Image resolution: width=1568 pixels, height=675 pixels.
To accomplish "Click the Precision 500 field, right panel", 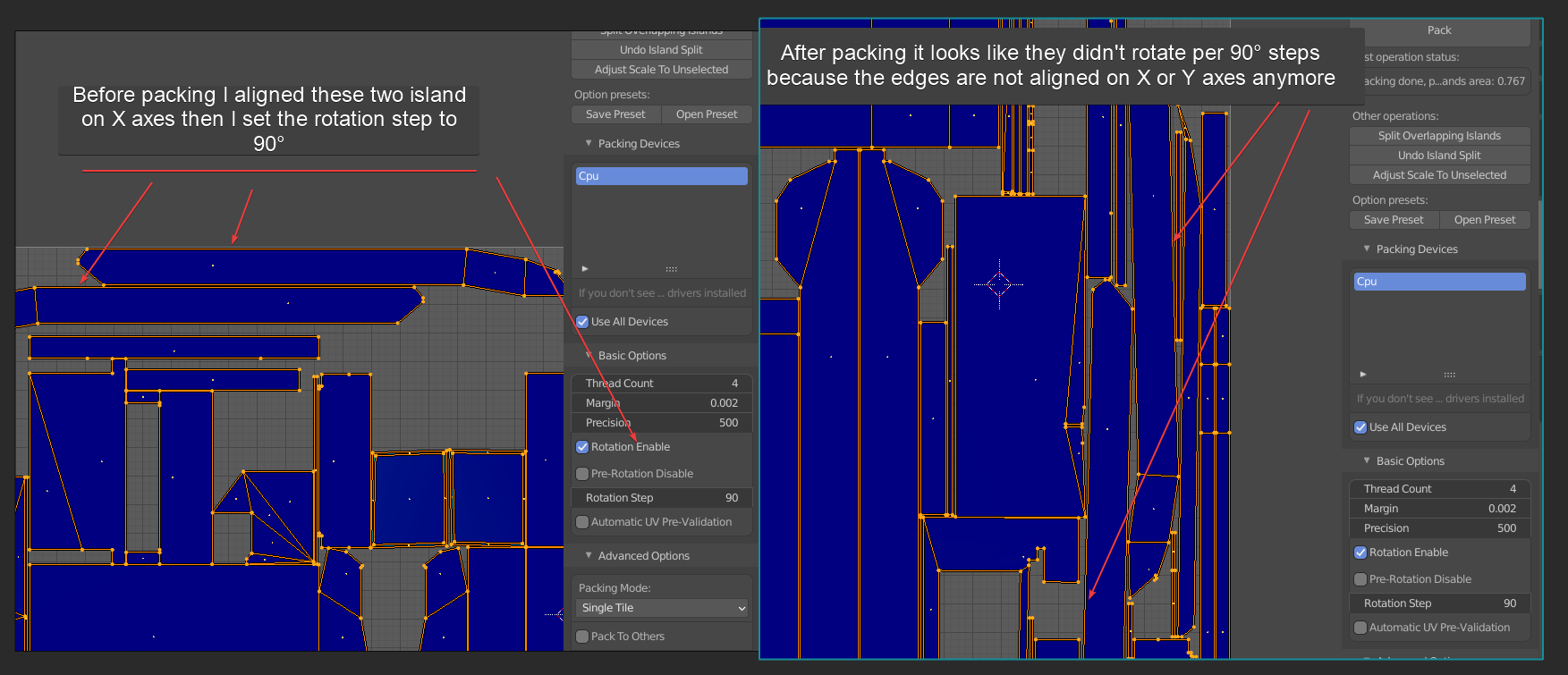I will [x=1439, y=528].
